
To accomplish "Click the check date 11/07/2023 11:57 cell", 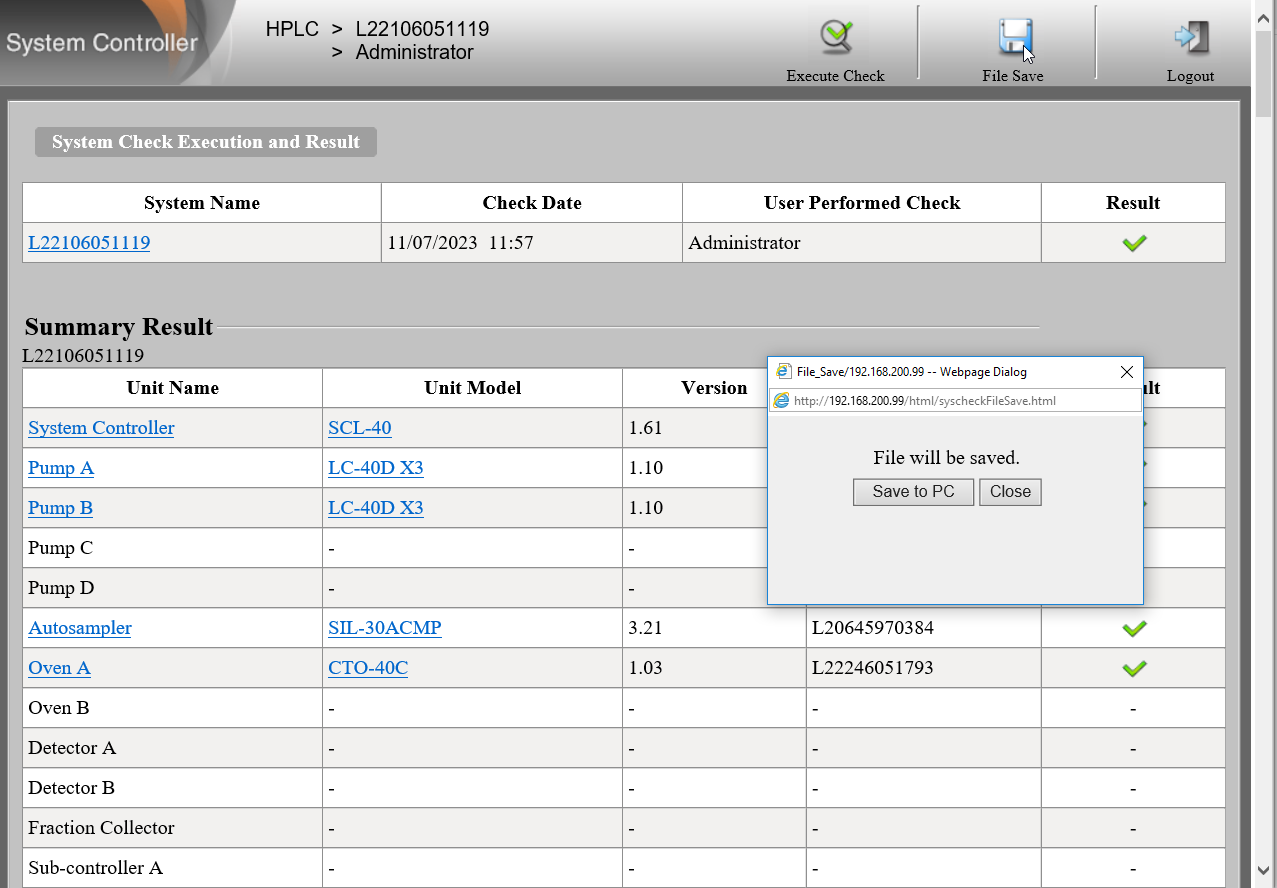I will point(531,243).
